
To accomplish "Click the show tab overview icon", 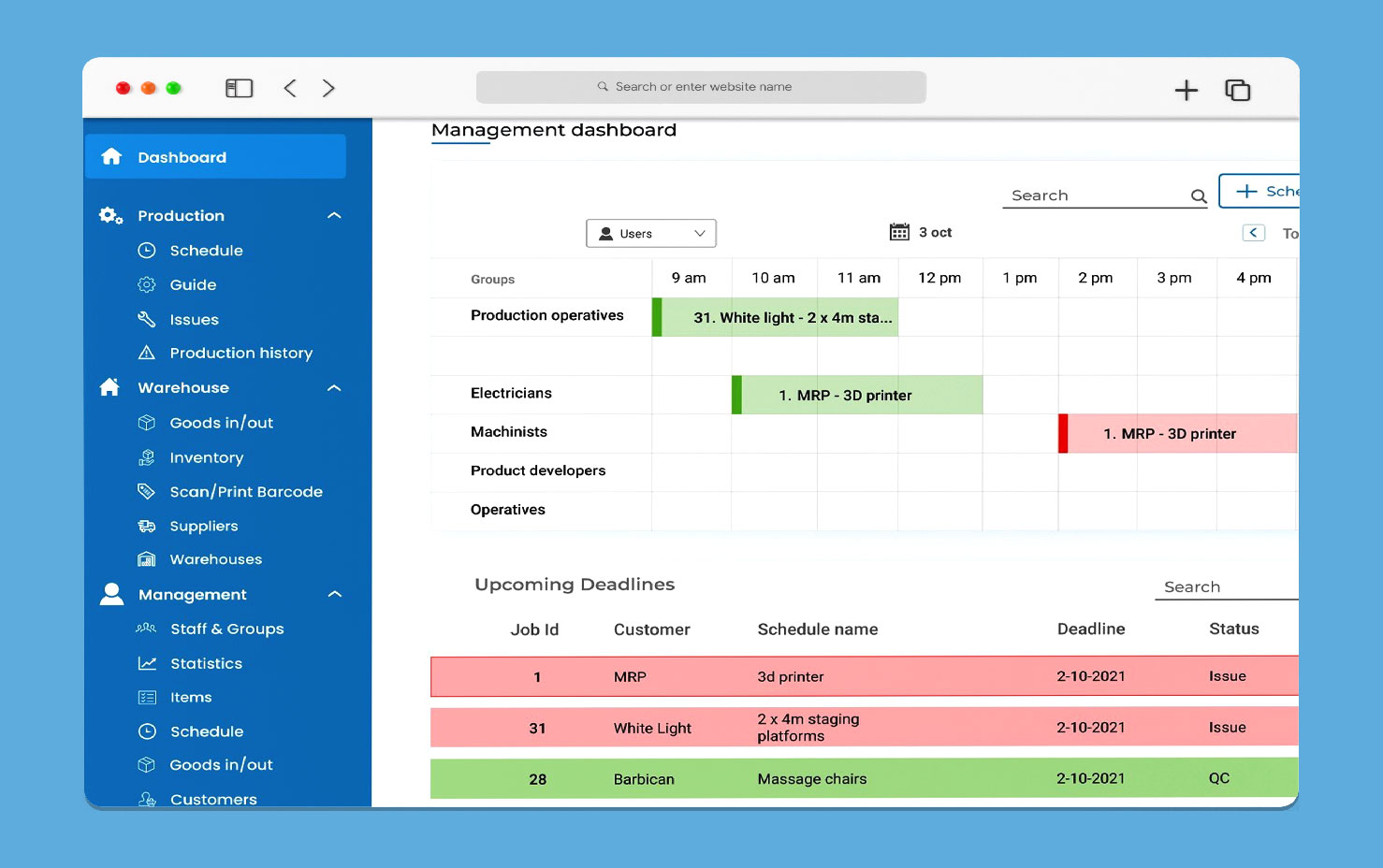I will pyautogui.click(x=1237, y=90).
